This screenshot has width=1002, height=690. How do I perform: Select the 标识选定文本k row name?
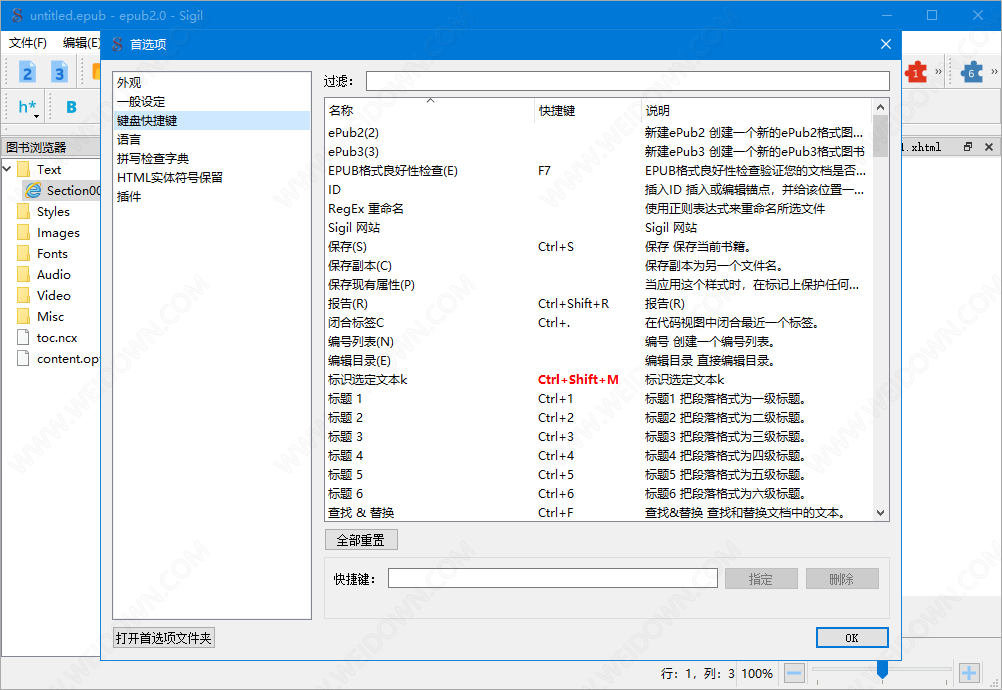(367, 380)
